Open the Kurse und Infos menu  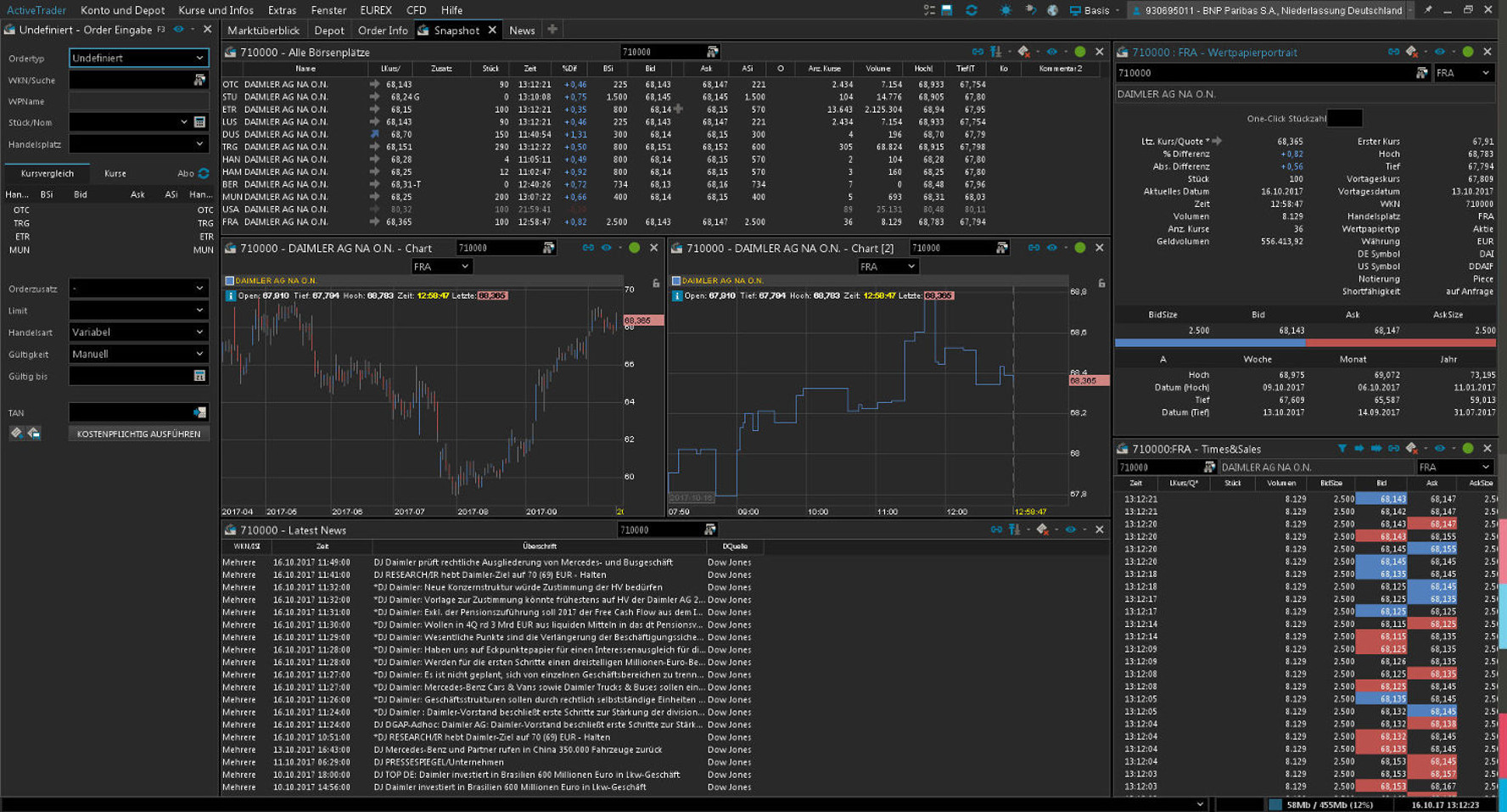[216, 10]
